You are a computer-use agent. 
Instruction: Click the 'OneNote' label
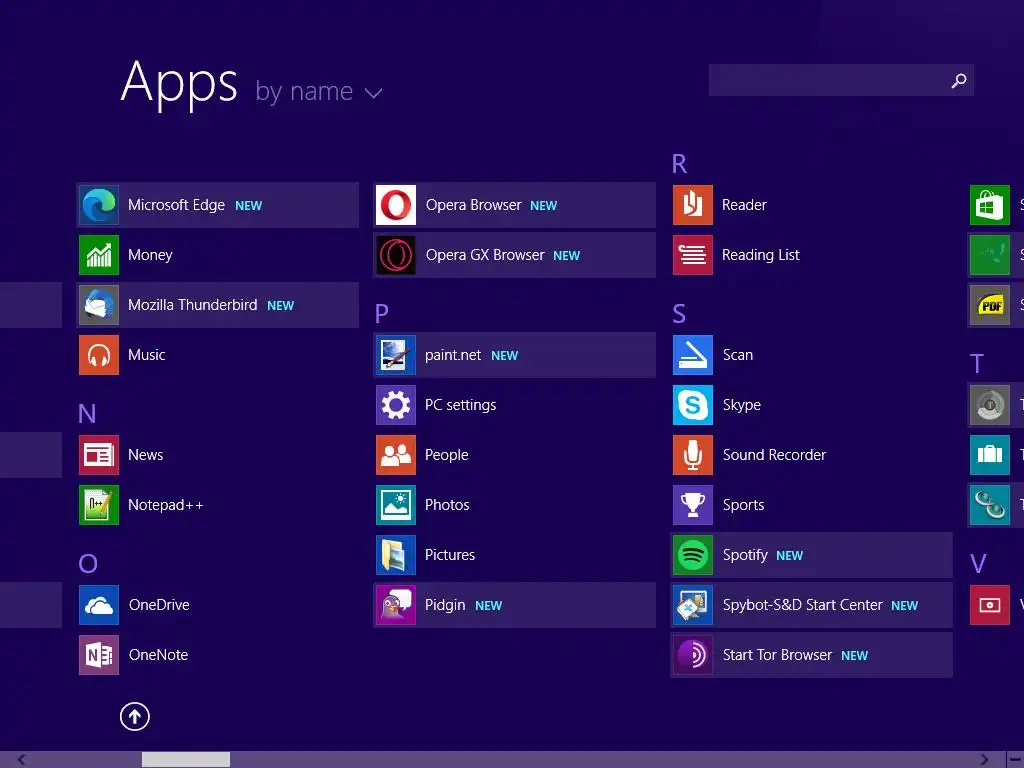click(159, 654)
